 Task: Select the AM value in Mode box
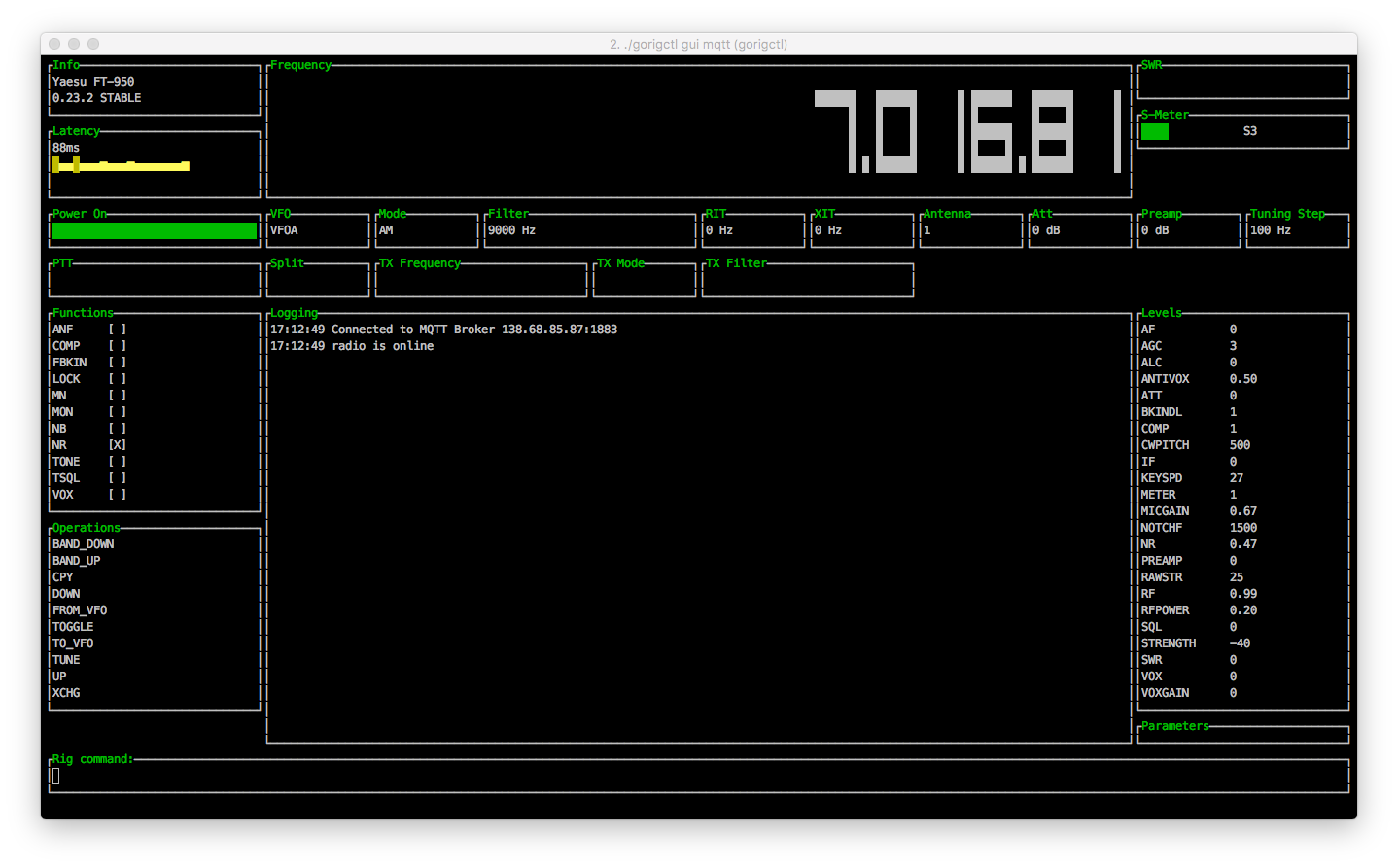[386, 230]
